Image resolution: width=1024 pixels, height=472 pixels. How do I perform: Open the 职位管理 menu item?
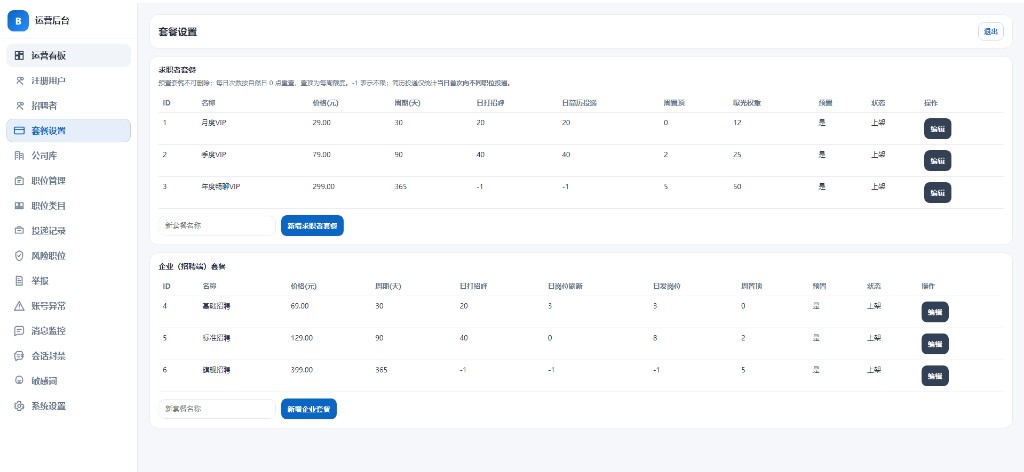[69, 181]
